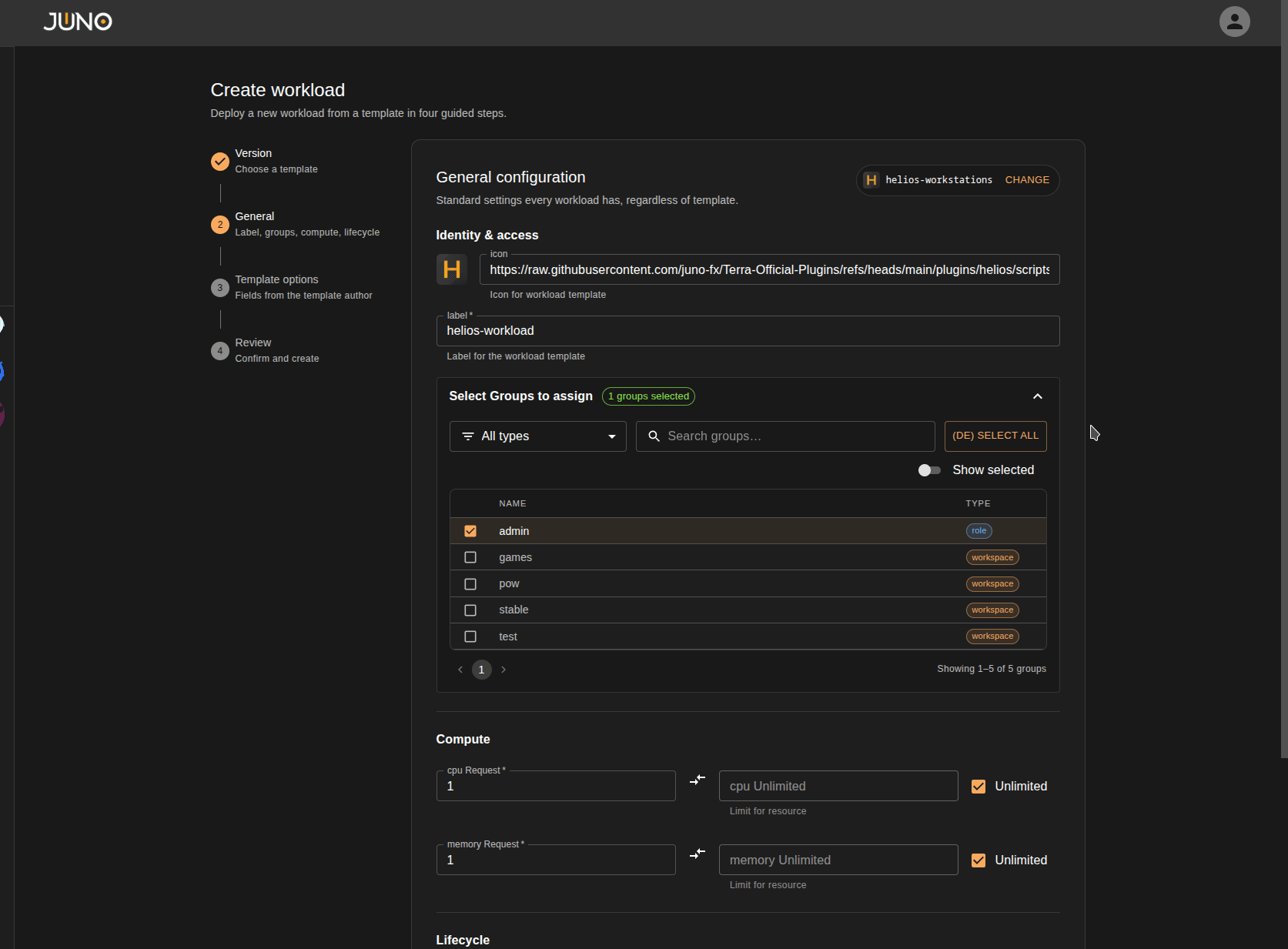Collapse the Select Groups to assign panel
This screenshot has height=949, width=1288.
coord(1038,396)
